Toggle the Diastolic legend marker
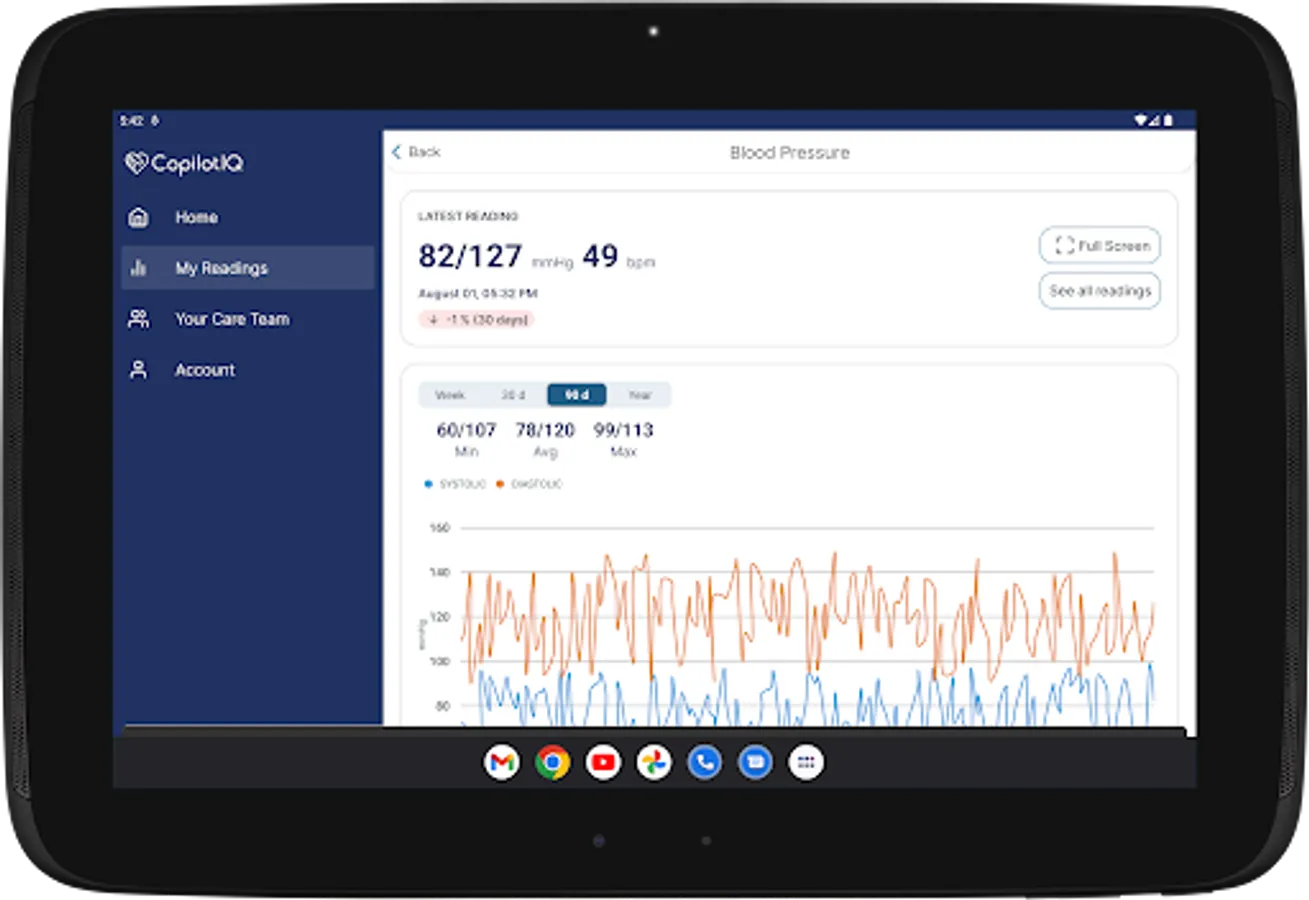 point(500,484)
